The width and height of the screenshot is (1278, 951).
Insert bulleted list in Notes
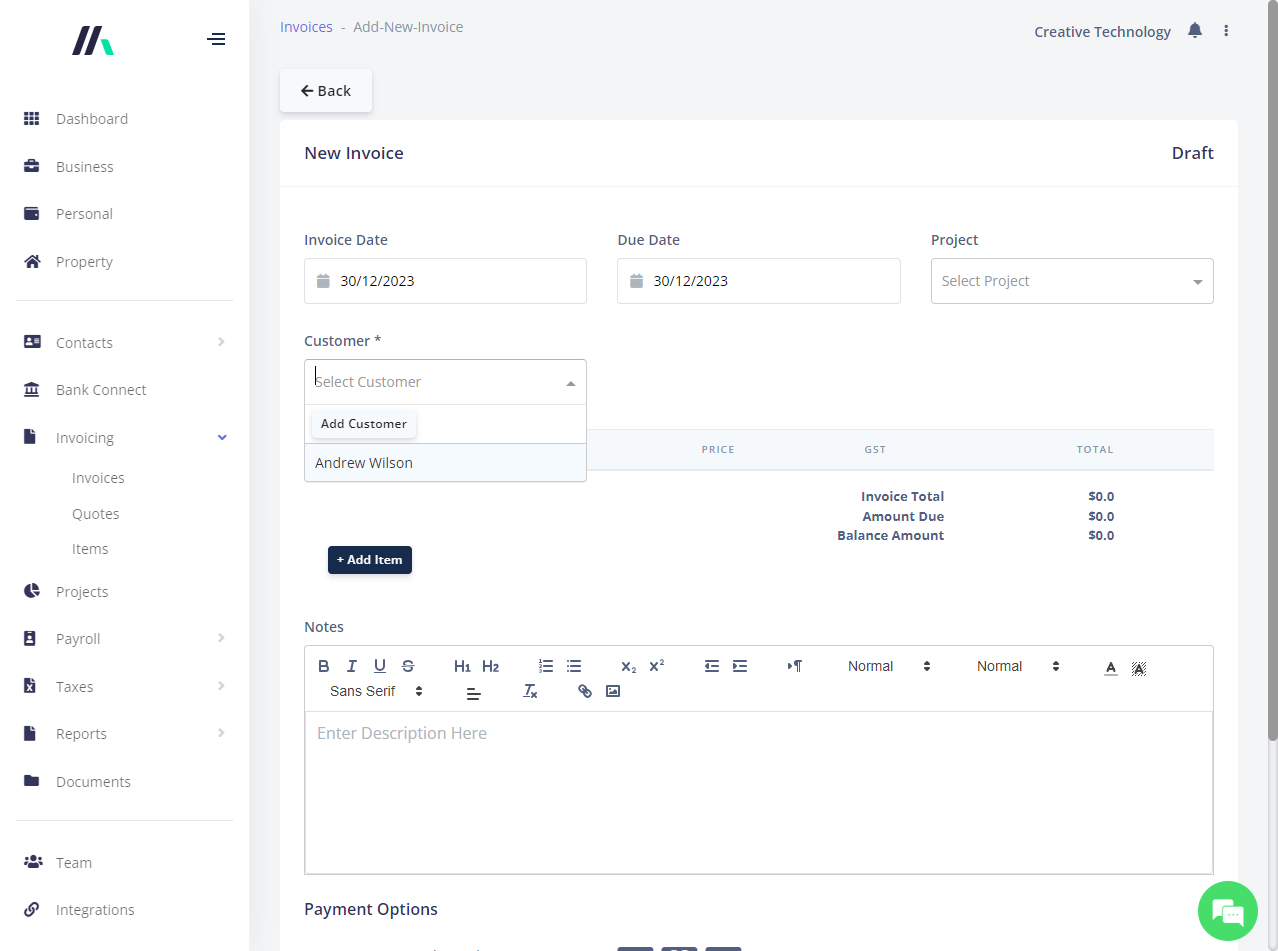click(x=574, y=666)
